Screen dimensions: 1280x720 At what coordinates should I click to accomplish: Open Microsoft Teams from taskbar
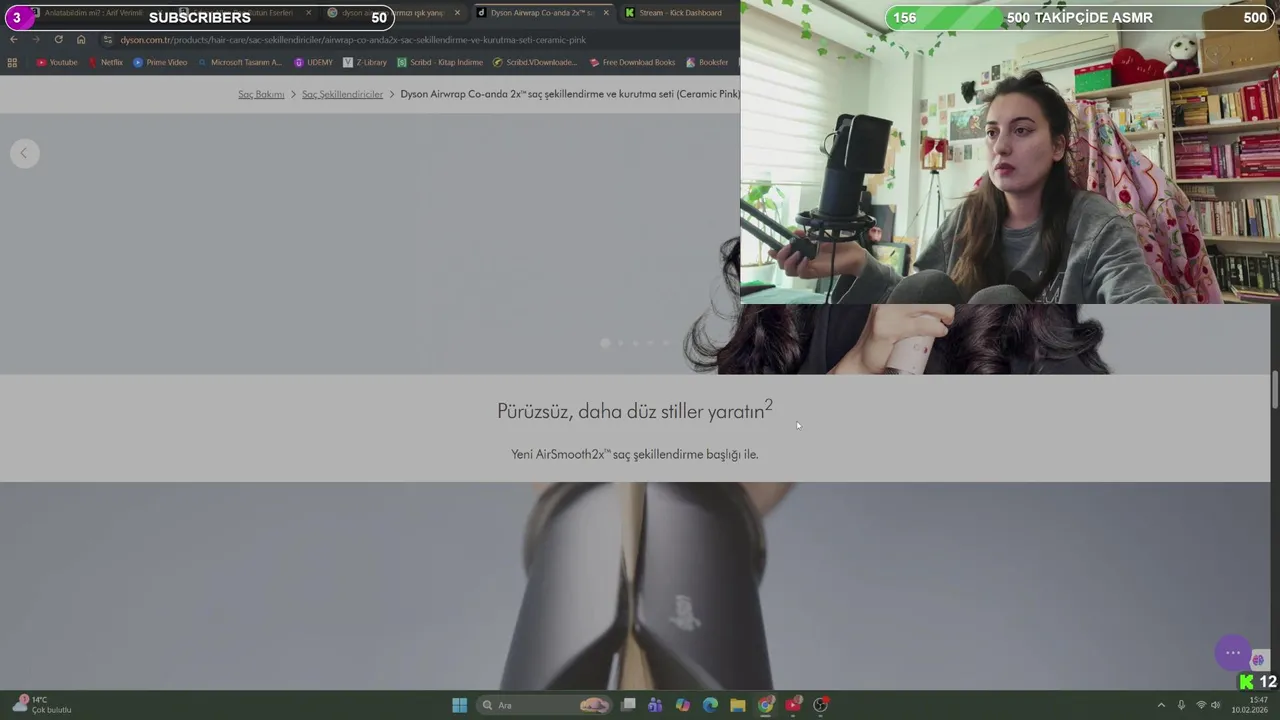(655, 705)
